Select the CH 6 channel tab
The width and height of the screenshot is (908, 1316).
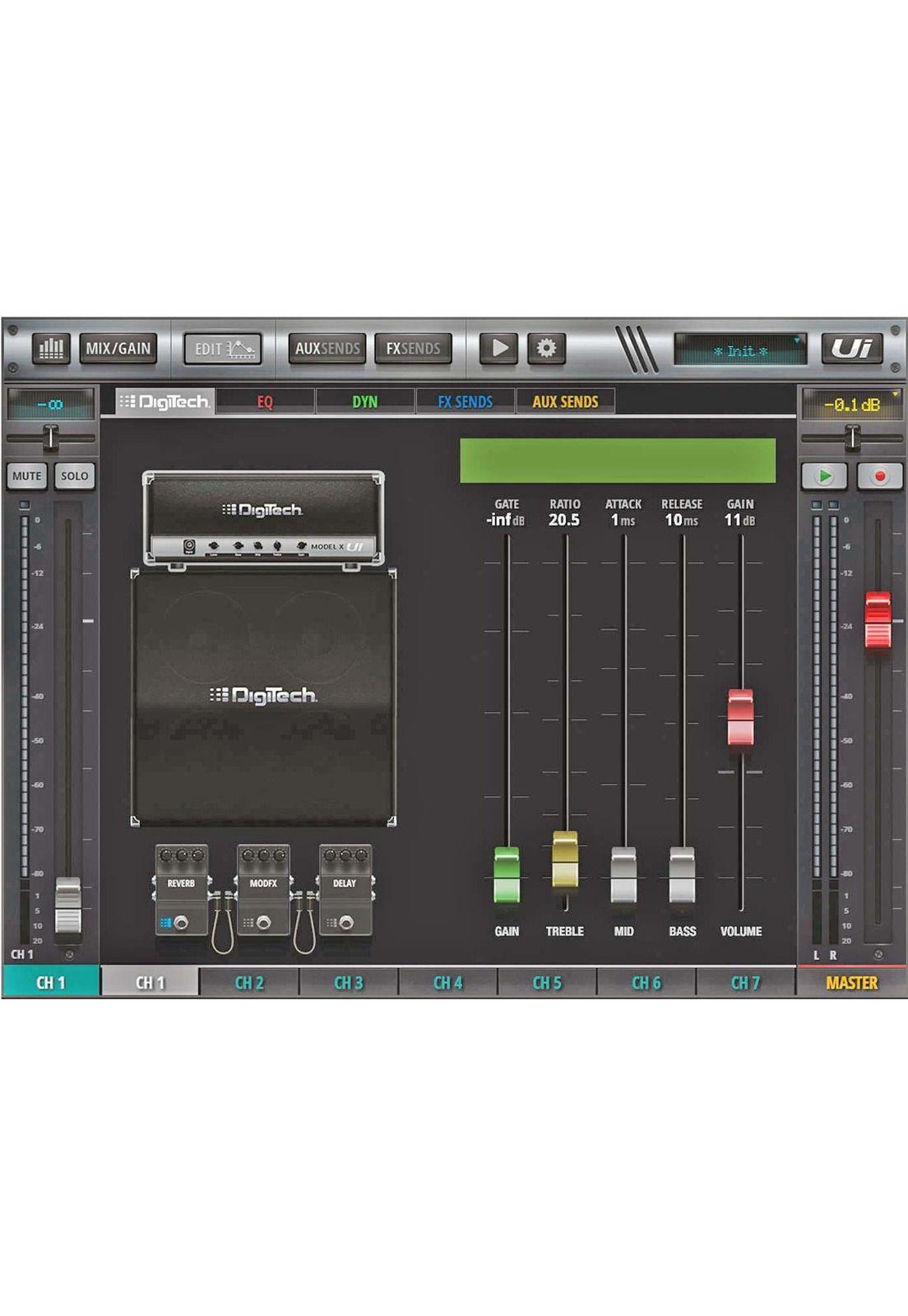tap(646, 982)
